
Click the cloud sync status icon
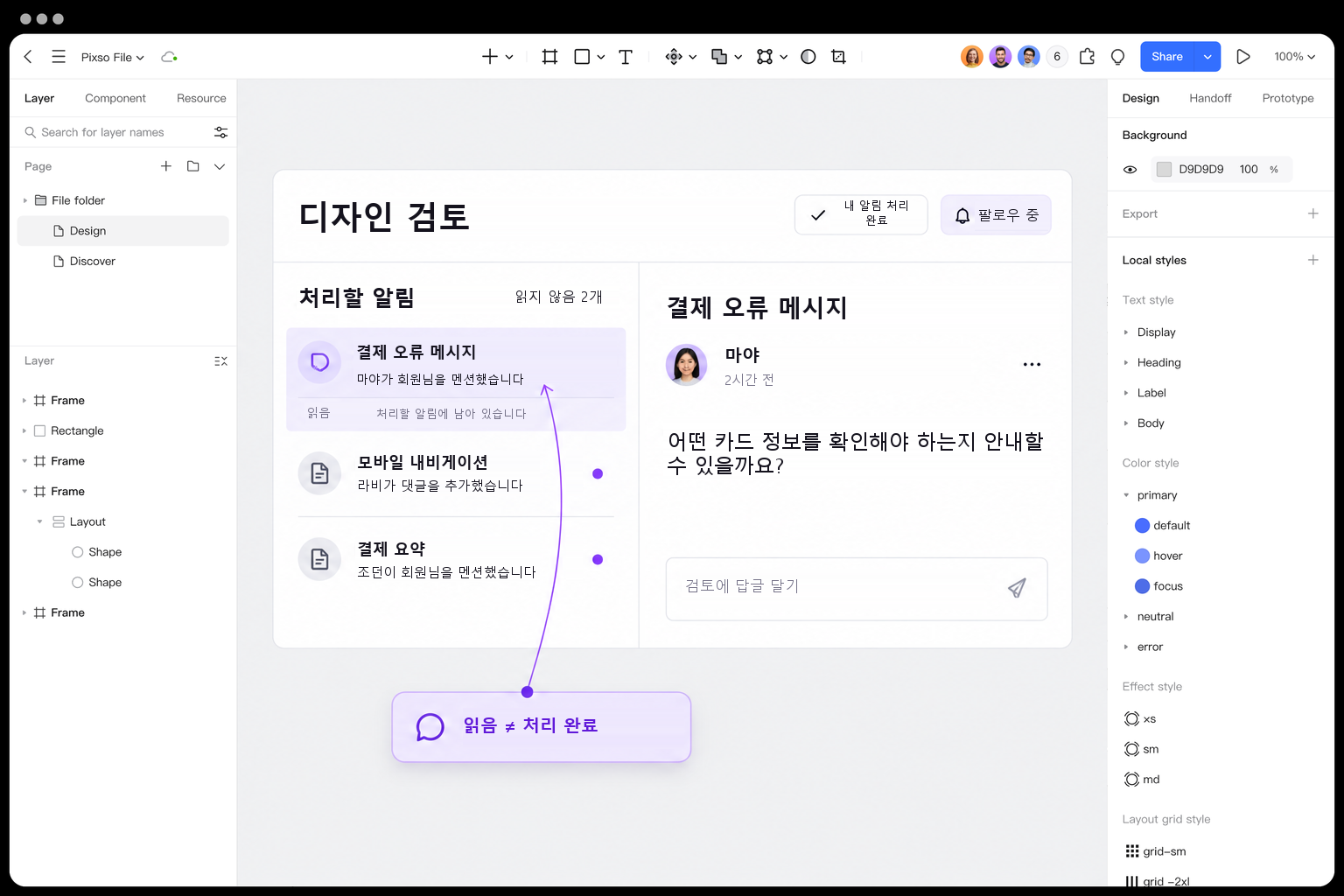(169, 57)
